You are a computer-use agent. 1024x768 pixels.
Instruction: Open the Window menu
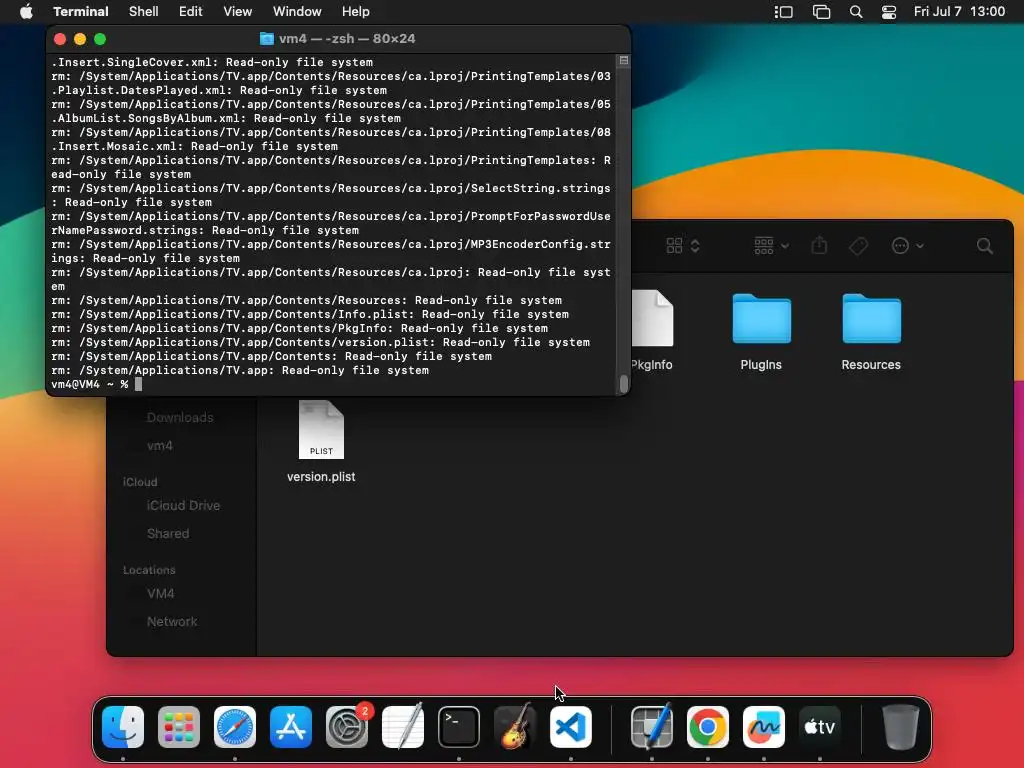click(297, 12)
